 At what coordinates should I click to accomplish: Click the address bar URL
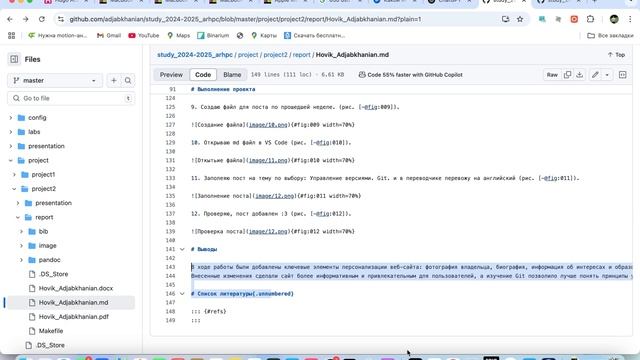(245, 19)
